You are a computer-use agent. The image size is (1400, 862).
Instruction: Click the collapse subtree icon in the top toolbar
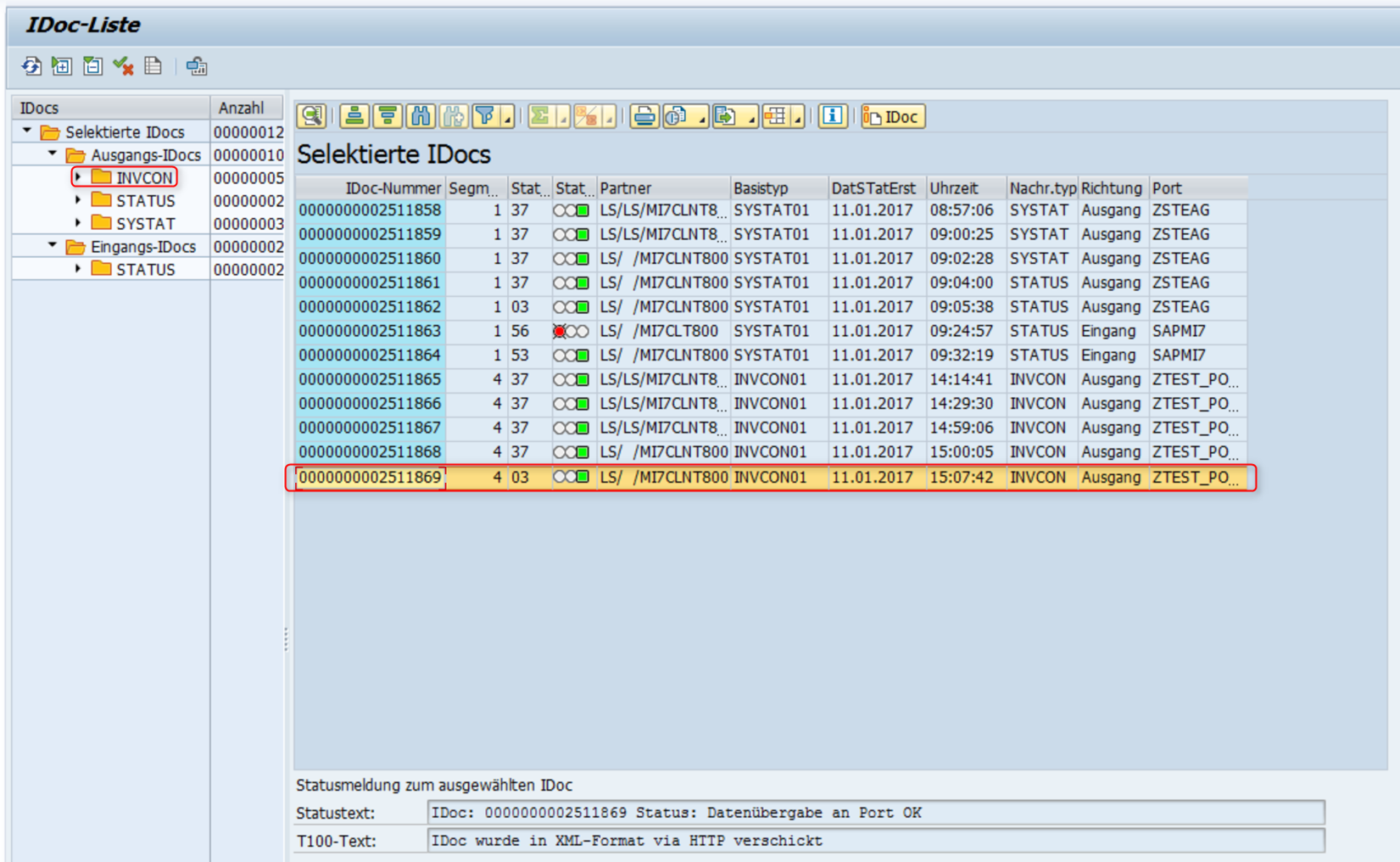click(x=92, y=66)
